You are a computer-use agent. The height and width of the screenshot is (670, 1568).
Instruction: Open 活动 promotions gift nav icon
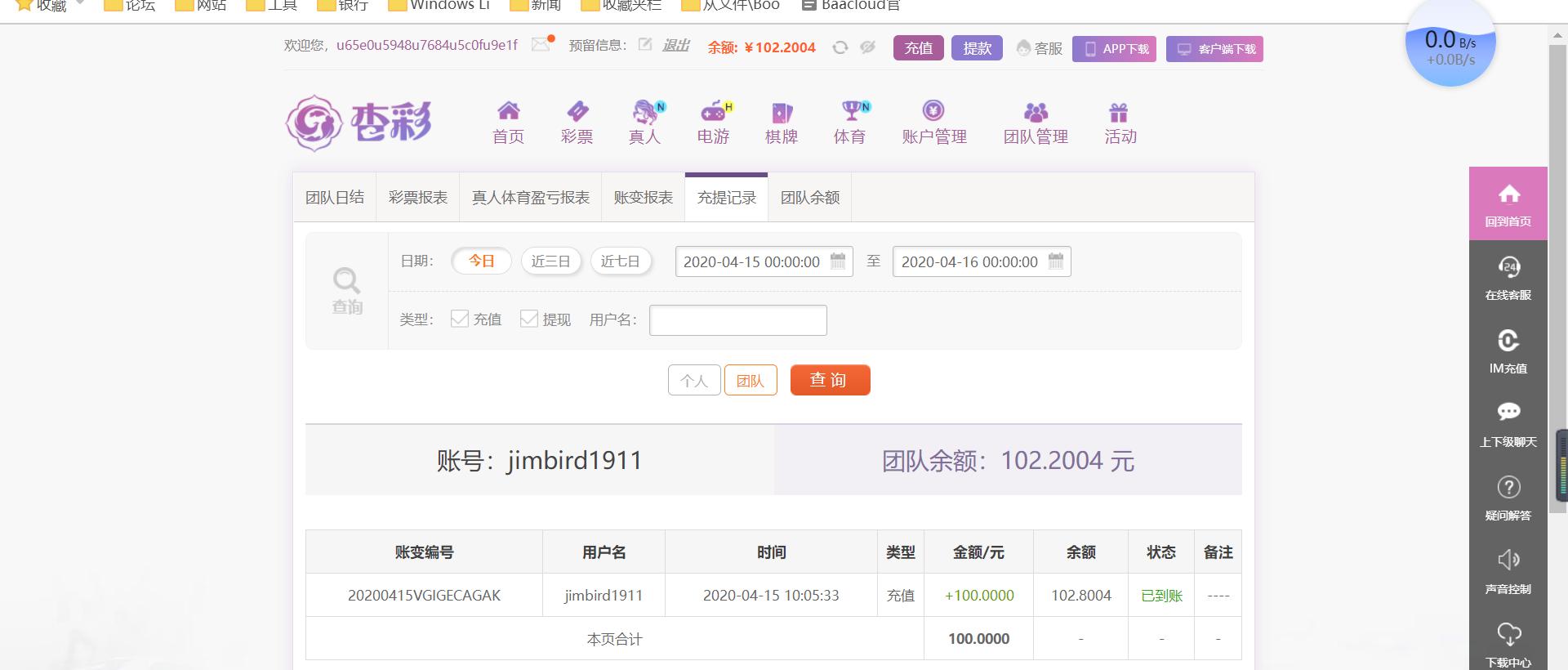coord(1120,123)
